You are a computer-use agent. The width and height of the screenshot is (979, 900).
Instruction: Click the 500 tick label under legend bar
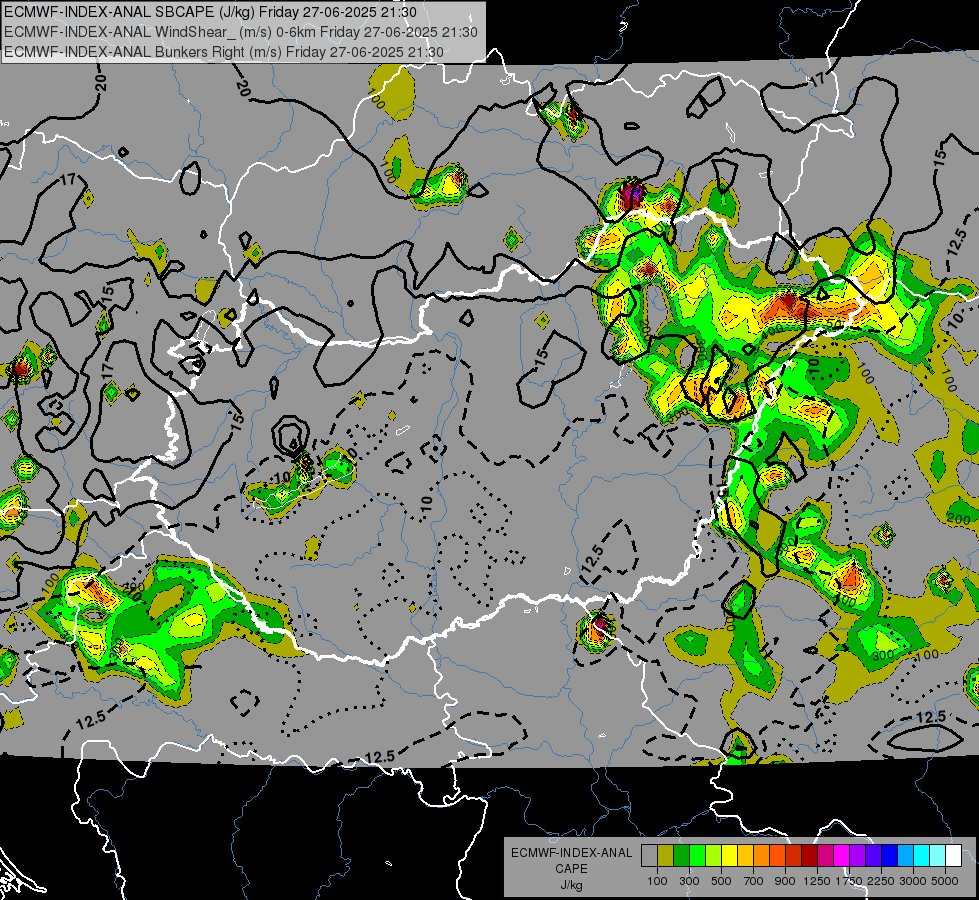721,881
